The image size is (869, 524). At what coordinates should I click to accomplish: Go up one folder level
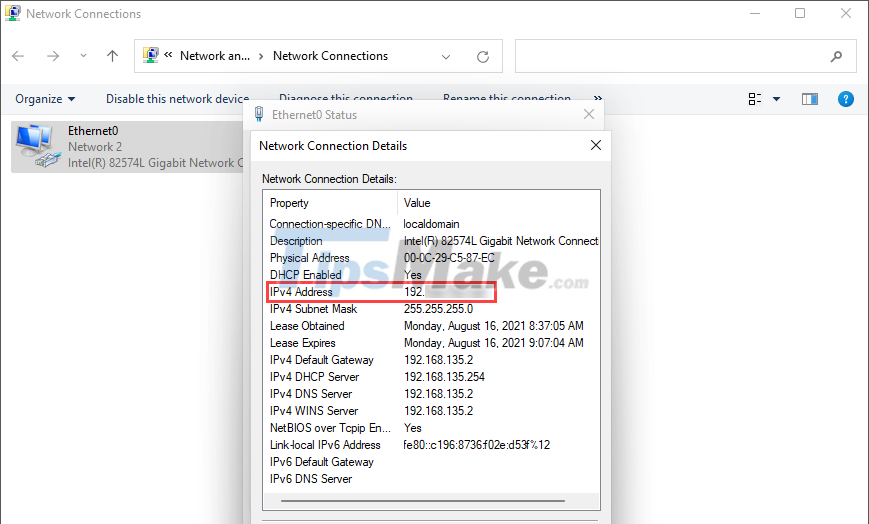[x=113, y=56]
